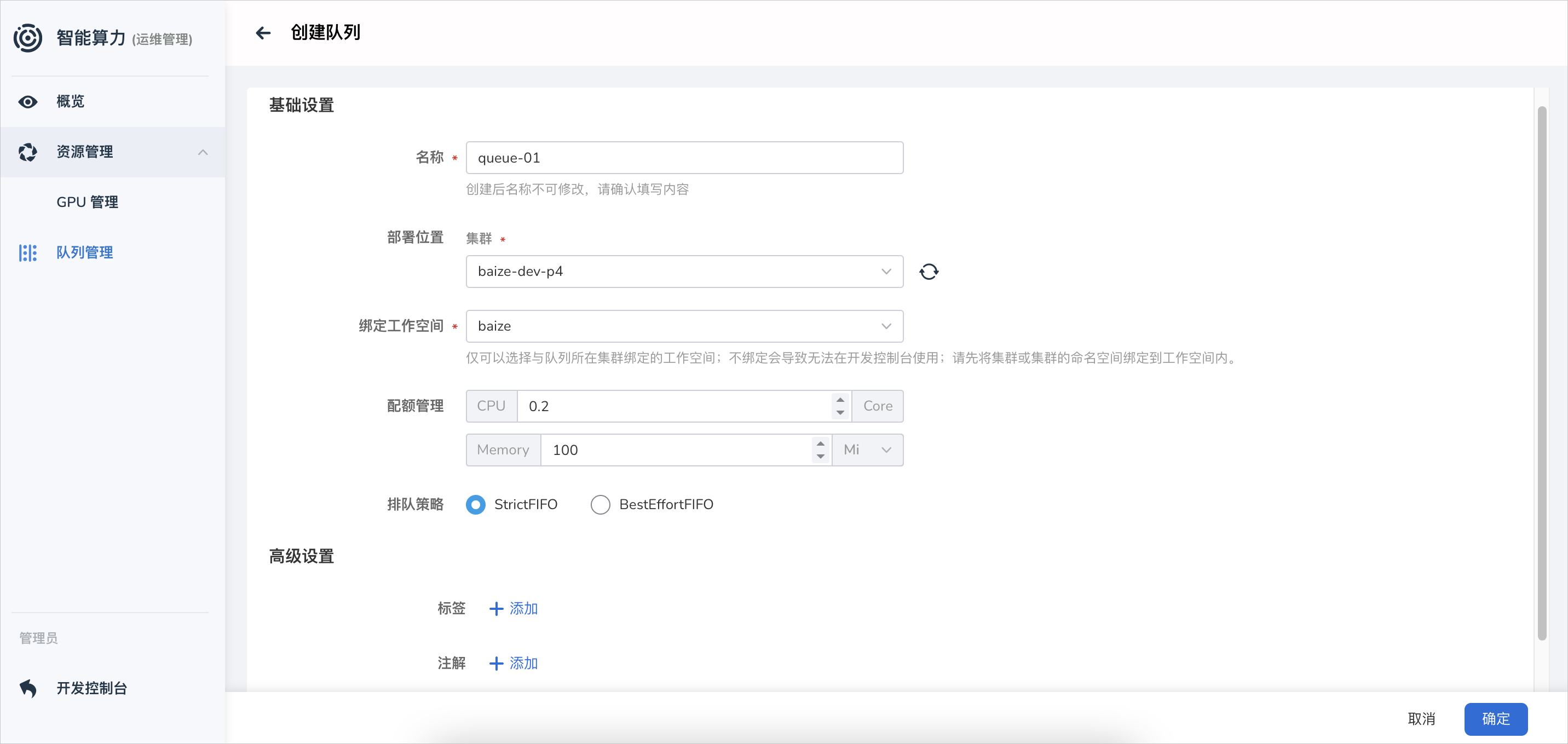
Task: Click the refresh icon next to cluster dropdown
Action: pyautogui.click(x=928, y=271)
